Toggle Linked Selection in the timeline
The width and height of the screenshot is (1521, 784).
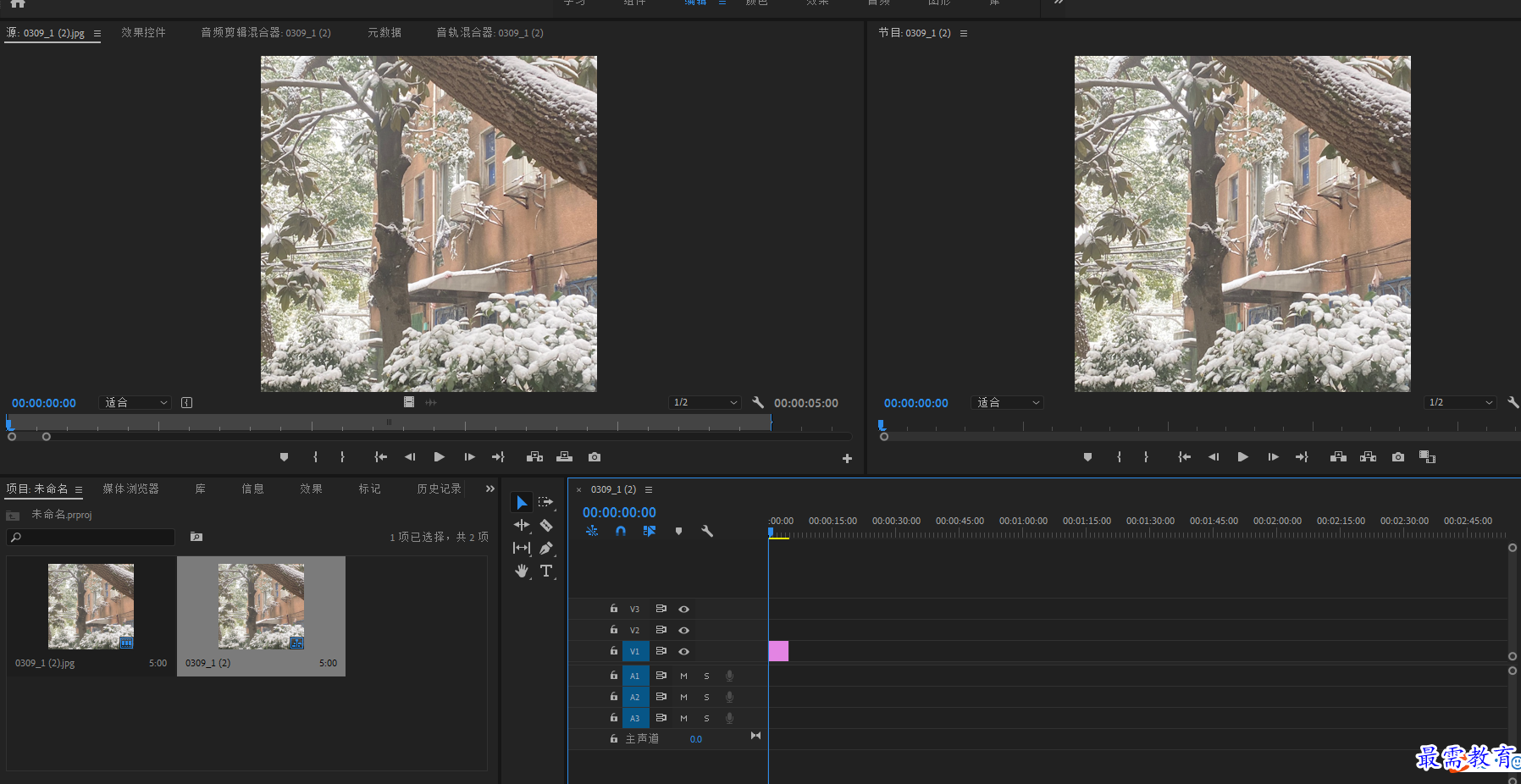tap(650, 531)
